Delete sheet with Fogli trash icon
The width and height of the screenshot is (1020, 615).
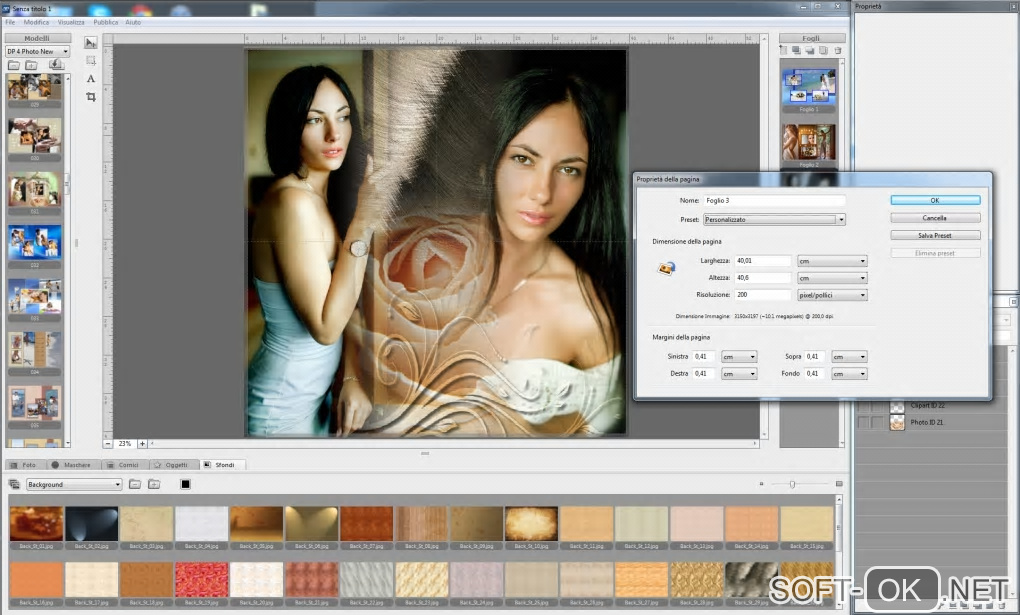(837, 50)
